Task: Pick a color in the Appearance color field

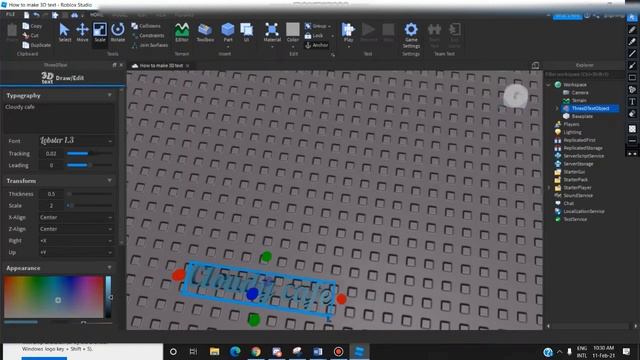Action: point(53,297)
